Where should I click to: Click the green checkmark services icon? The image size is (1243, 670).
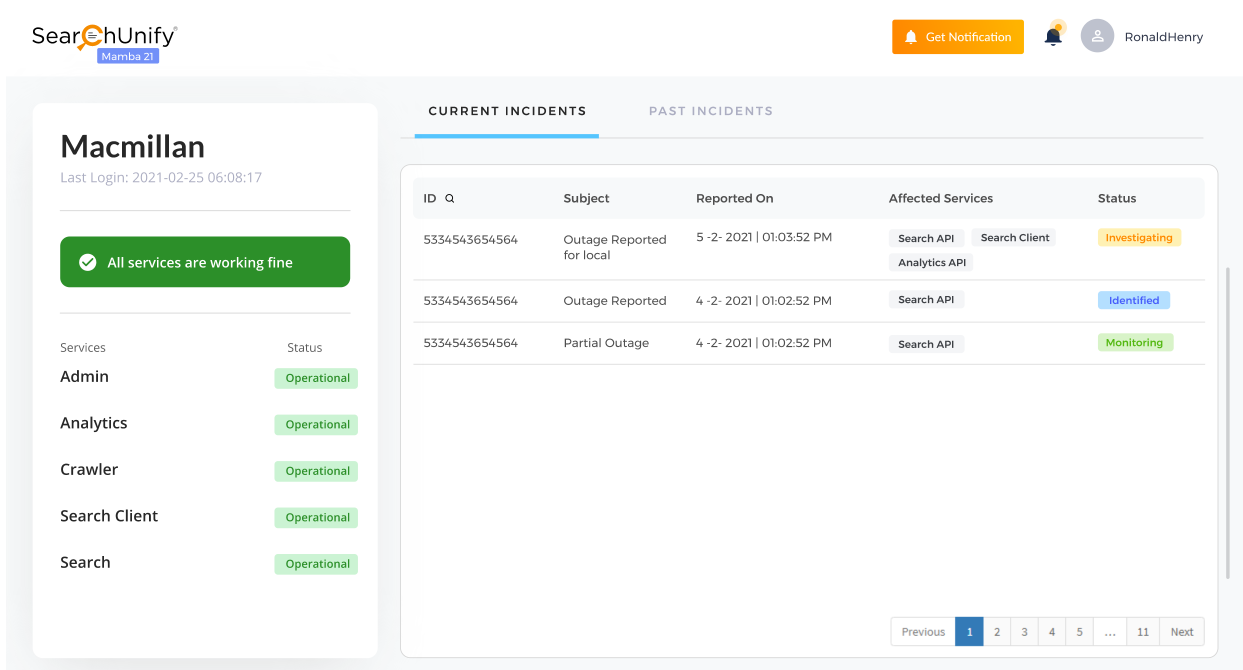[x=87, y=263]
